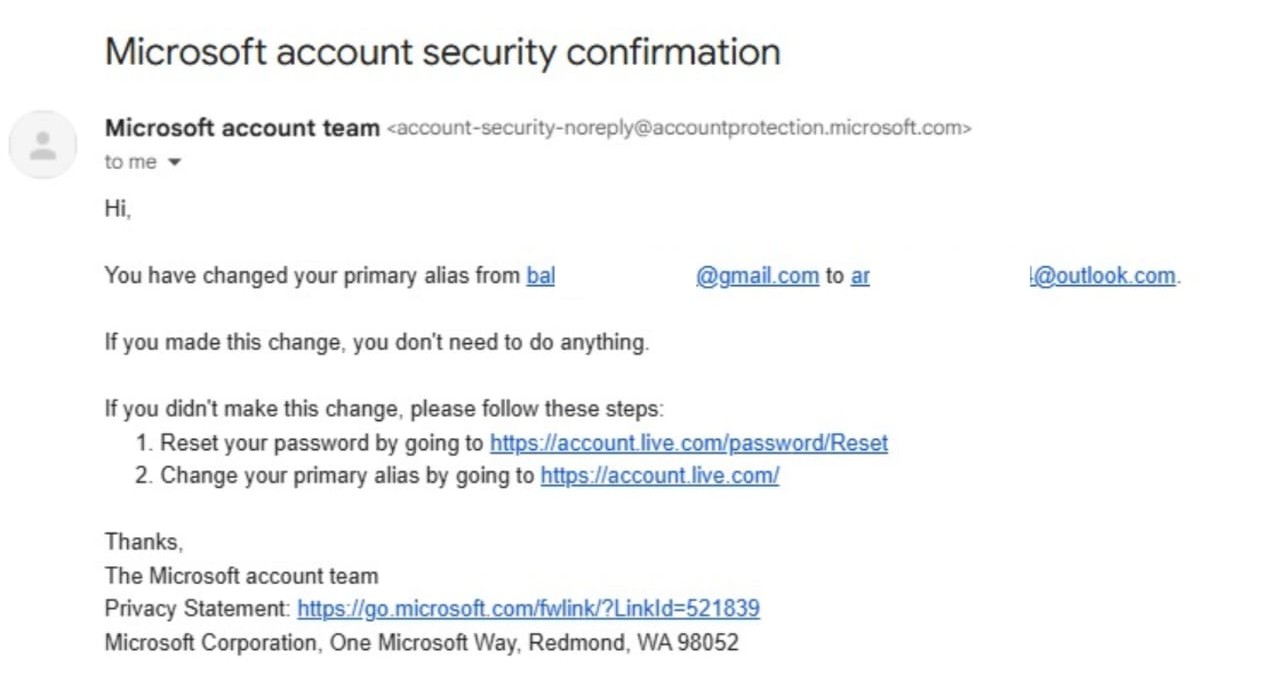The height and width of the screenshot is (673, 1280).
Task: Click the "Hi," greeting line
Action: (x=118, y=209)
